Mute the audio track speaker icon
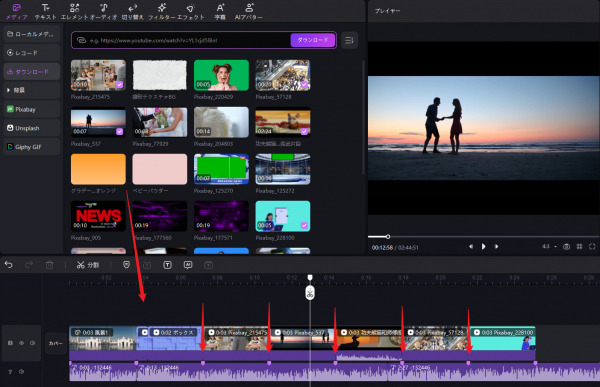Image resolution: width=600 pixels, height=387 pixels. pos(21,372)
